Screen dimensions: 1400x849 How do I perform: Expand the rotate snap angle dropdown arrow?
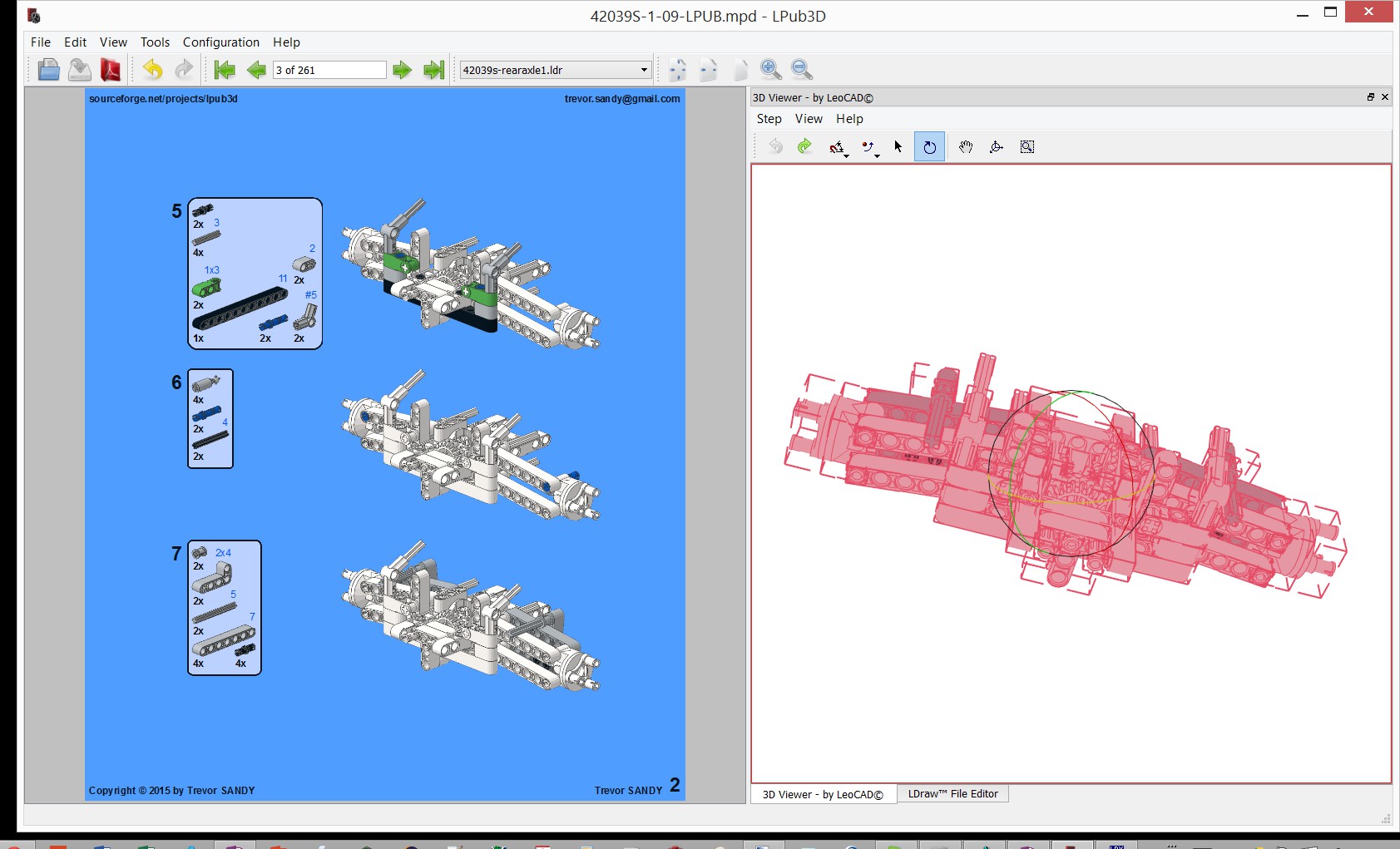pos(877,155)
